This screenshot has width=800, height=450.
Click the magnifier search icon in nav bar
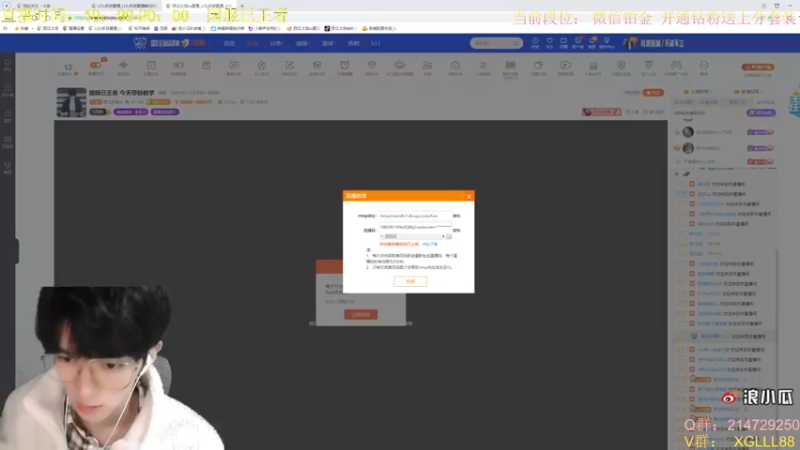coord(516,43)
